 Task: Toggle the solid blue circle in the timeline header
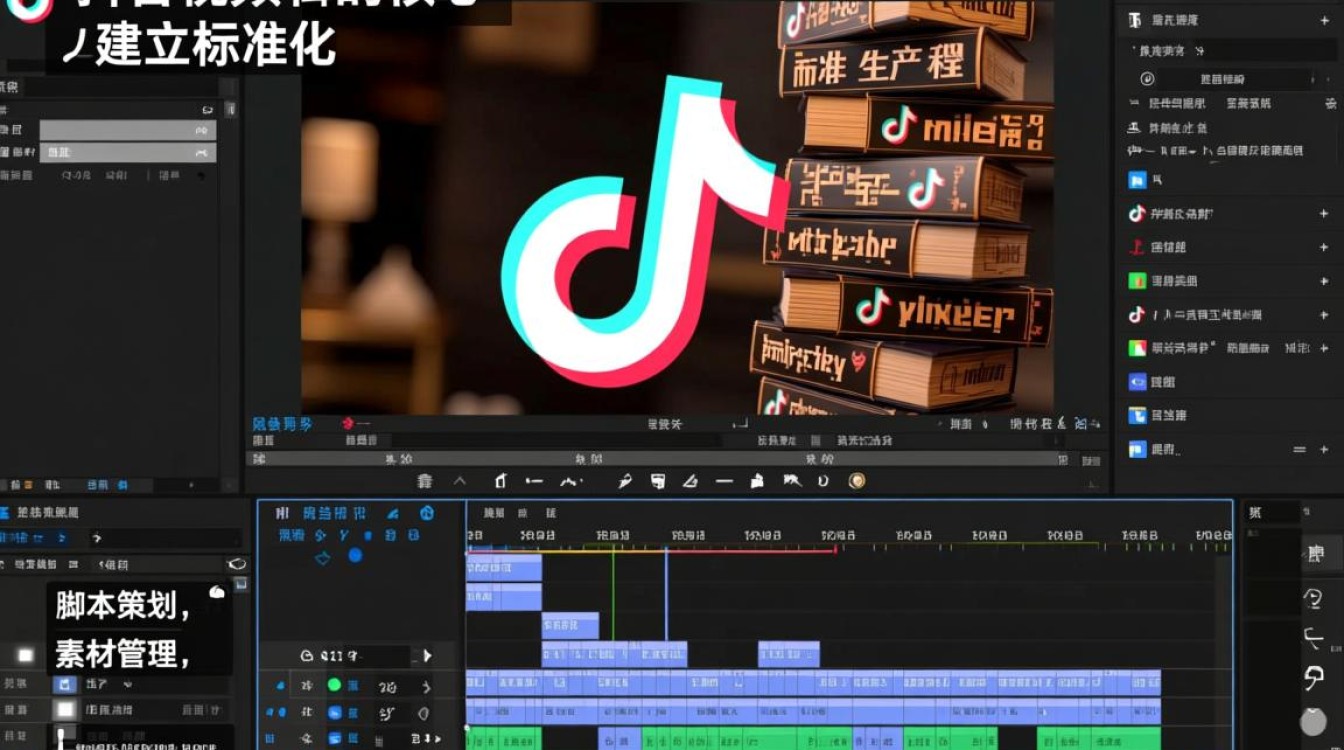coord(355,555)
